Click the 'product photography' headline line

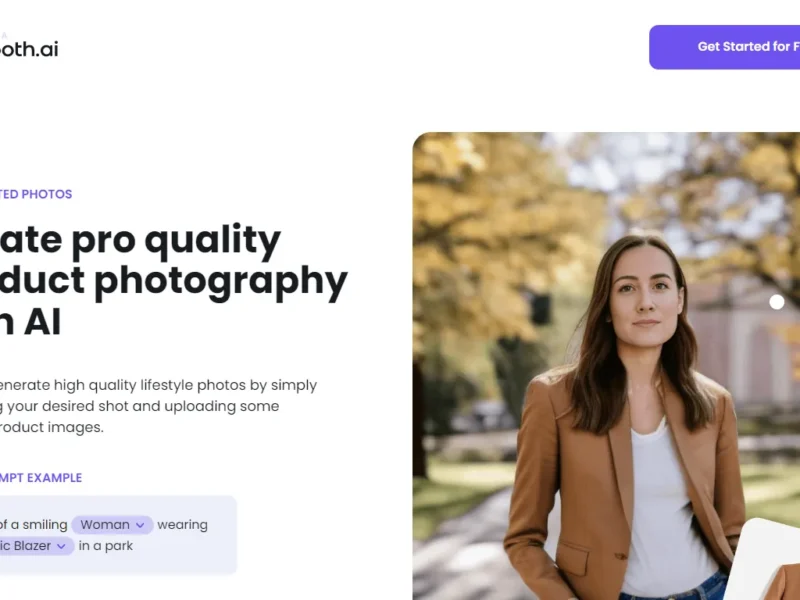pyautogui.click(x=173, y=282)
